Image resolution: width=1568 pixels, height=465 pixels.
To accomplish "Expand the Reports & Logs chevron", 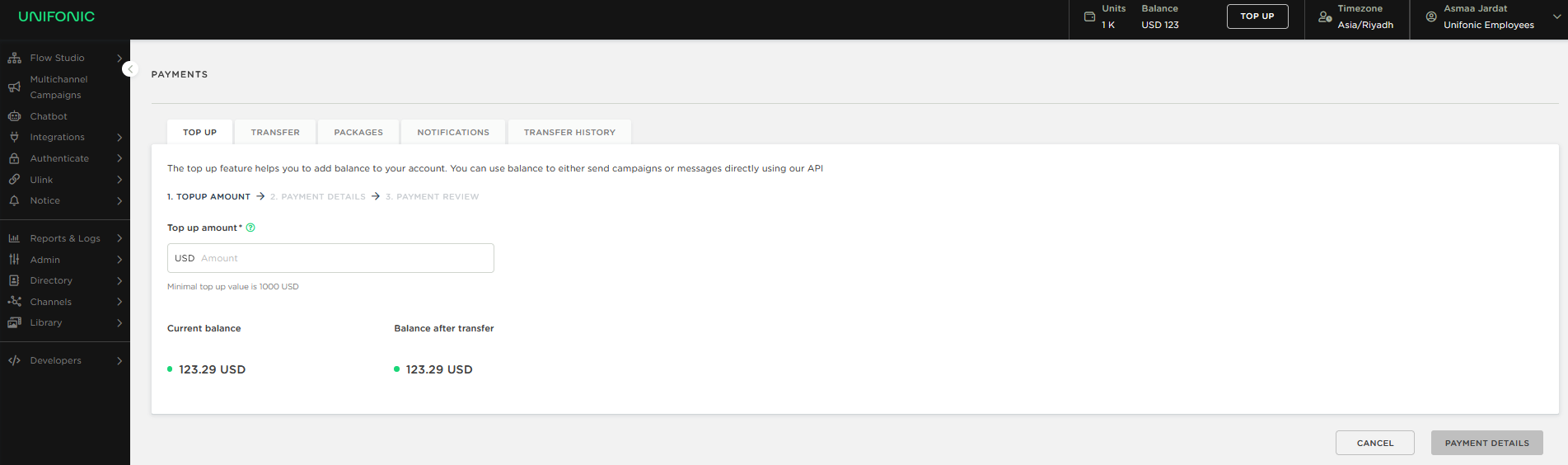I will click(119, 238).
